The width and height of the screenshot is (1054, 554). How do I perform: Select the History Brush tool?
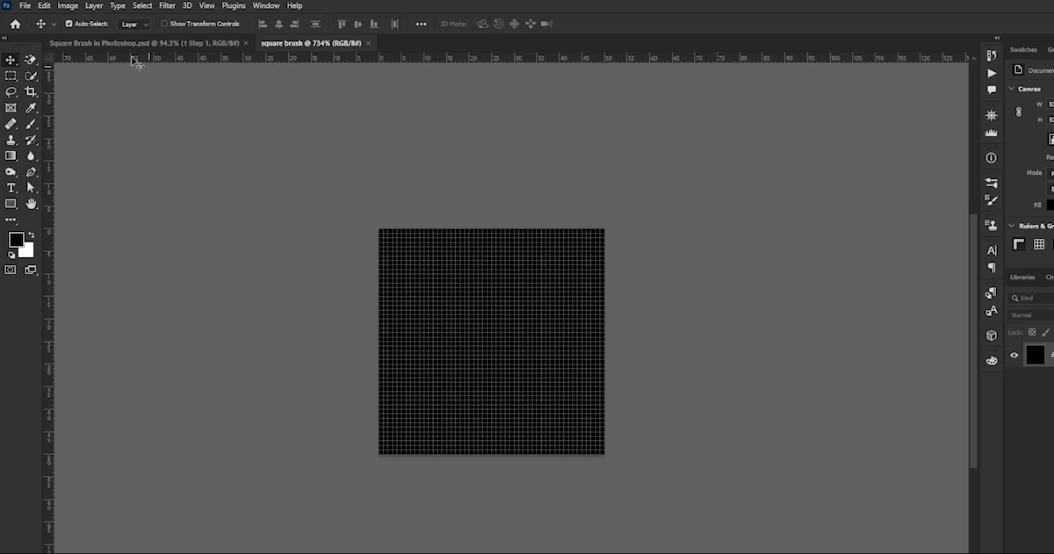tap(31, 140)
